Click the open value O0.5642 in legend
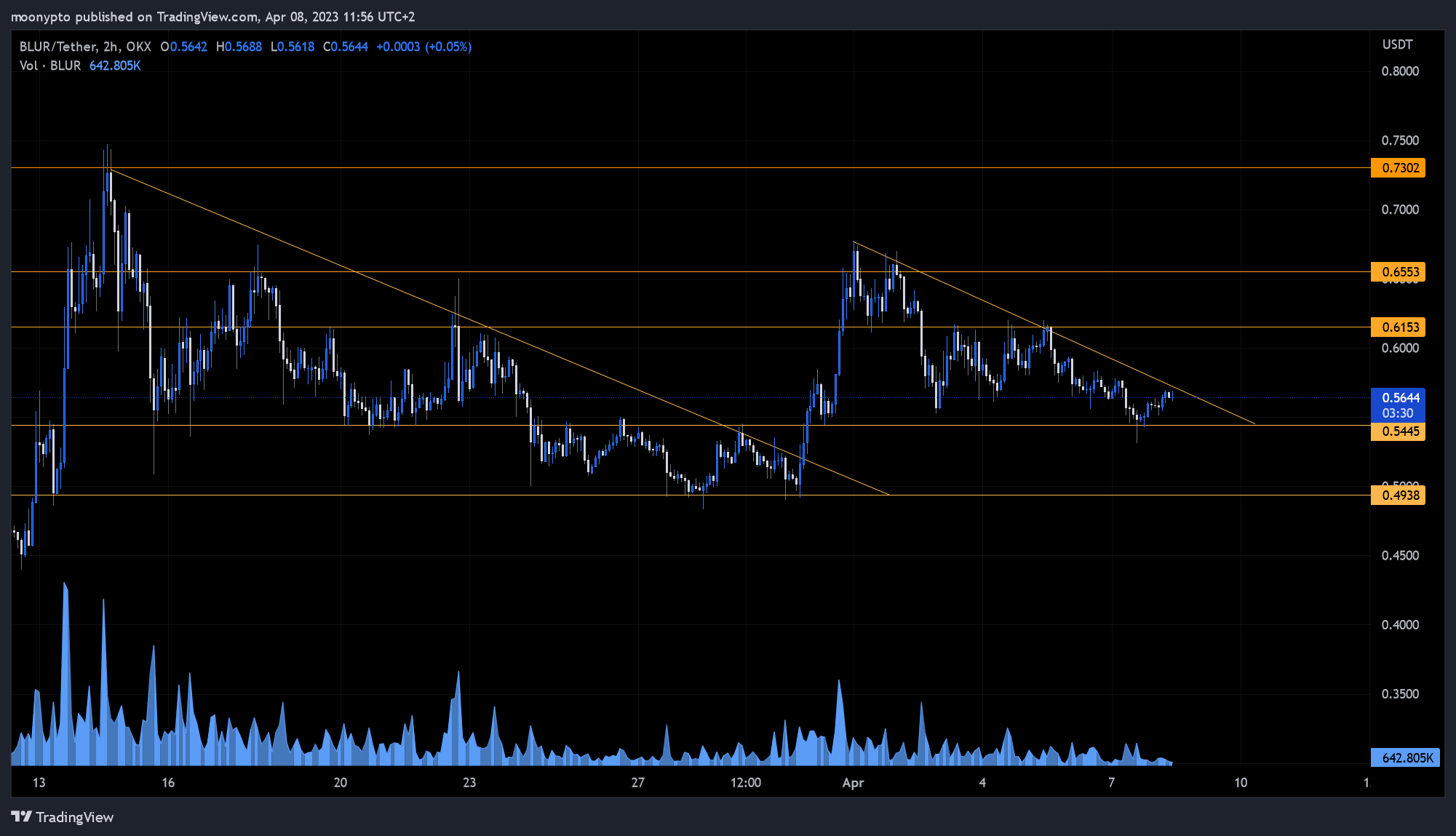 coord(184,47)
